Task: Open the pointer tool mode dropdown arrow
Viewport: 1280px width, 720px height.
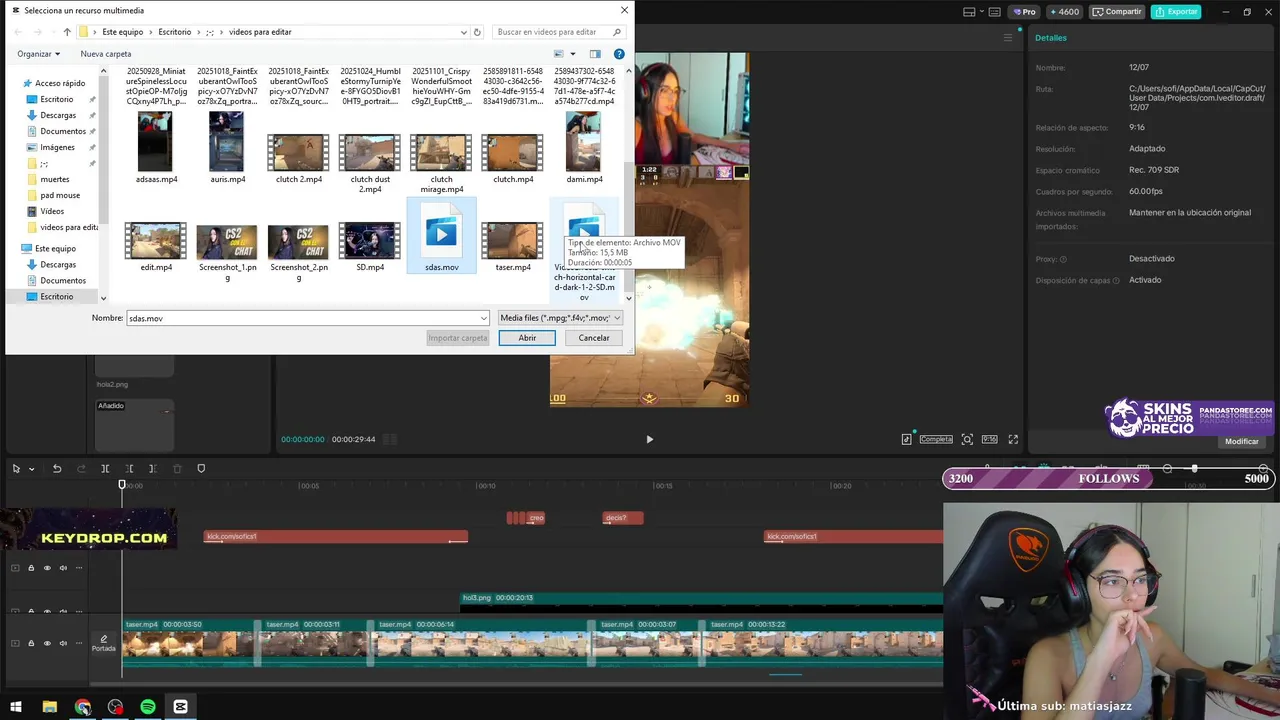Action: coord(32,469)
